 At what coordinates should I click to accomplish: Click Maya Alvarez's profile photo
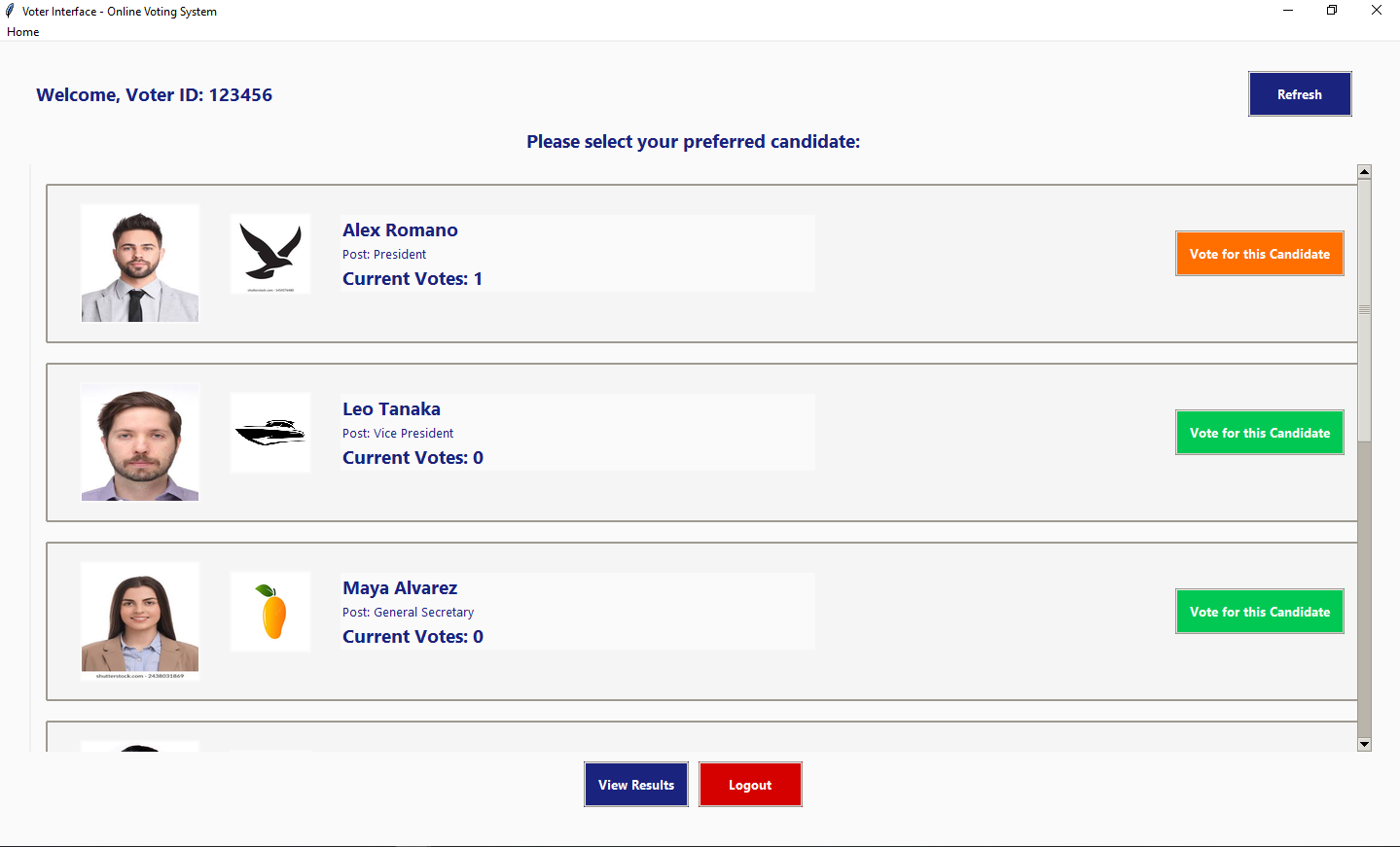(139, 620)
